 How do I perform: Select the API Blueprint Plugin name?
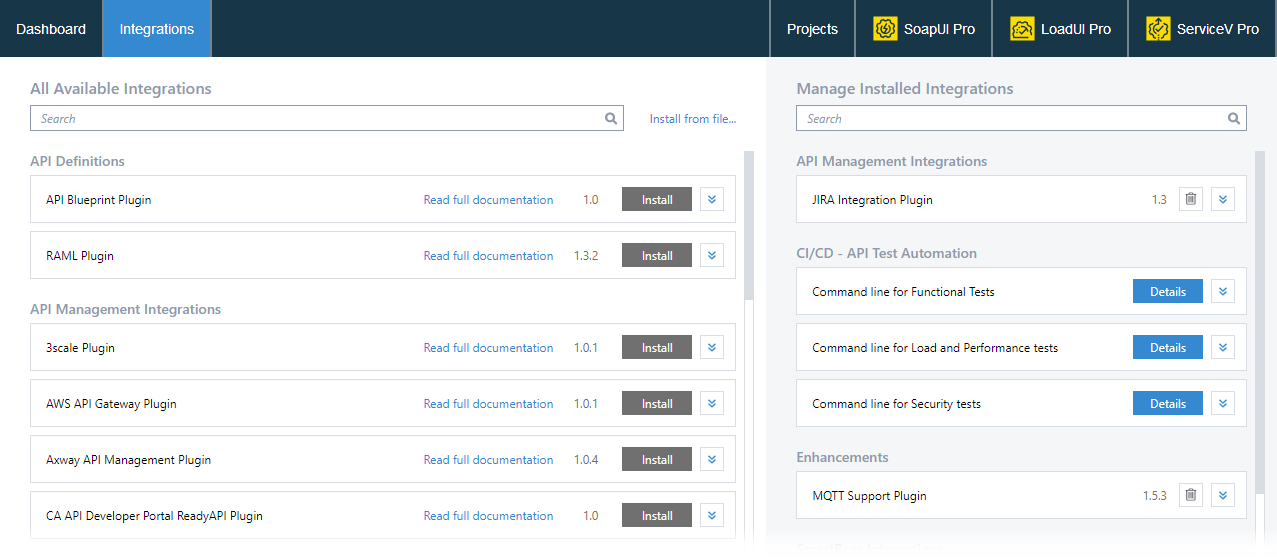99,199
